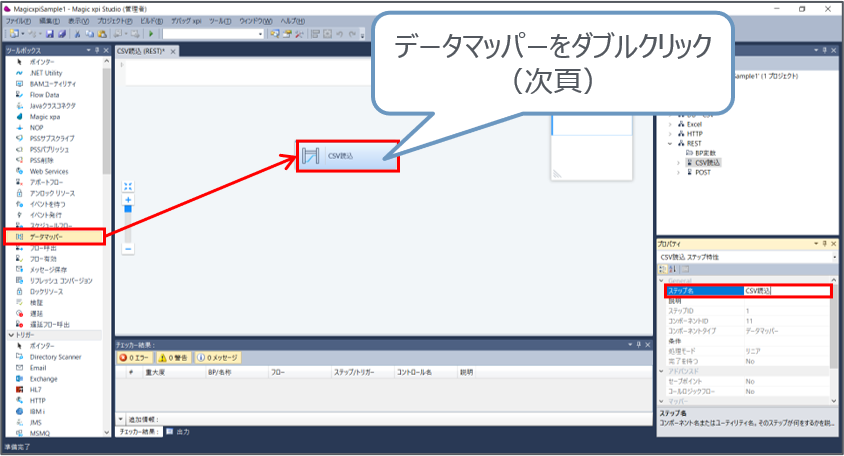Screen dimensions: 844x456
Task: Toggle the 0 エラー error filter
Action: [137, 357]
